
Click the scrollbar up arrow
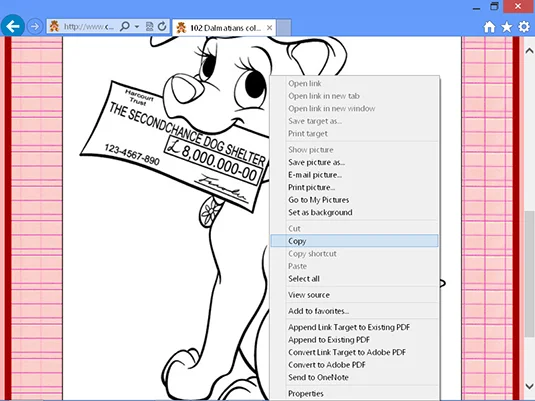tap(529, 51)
